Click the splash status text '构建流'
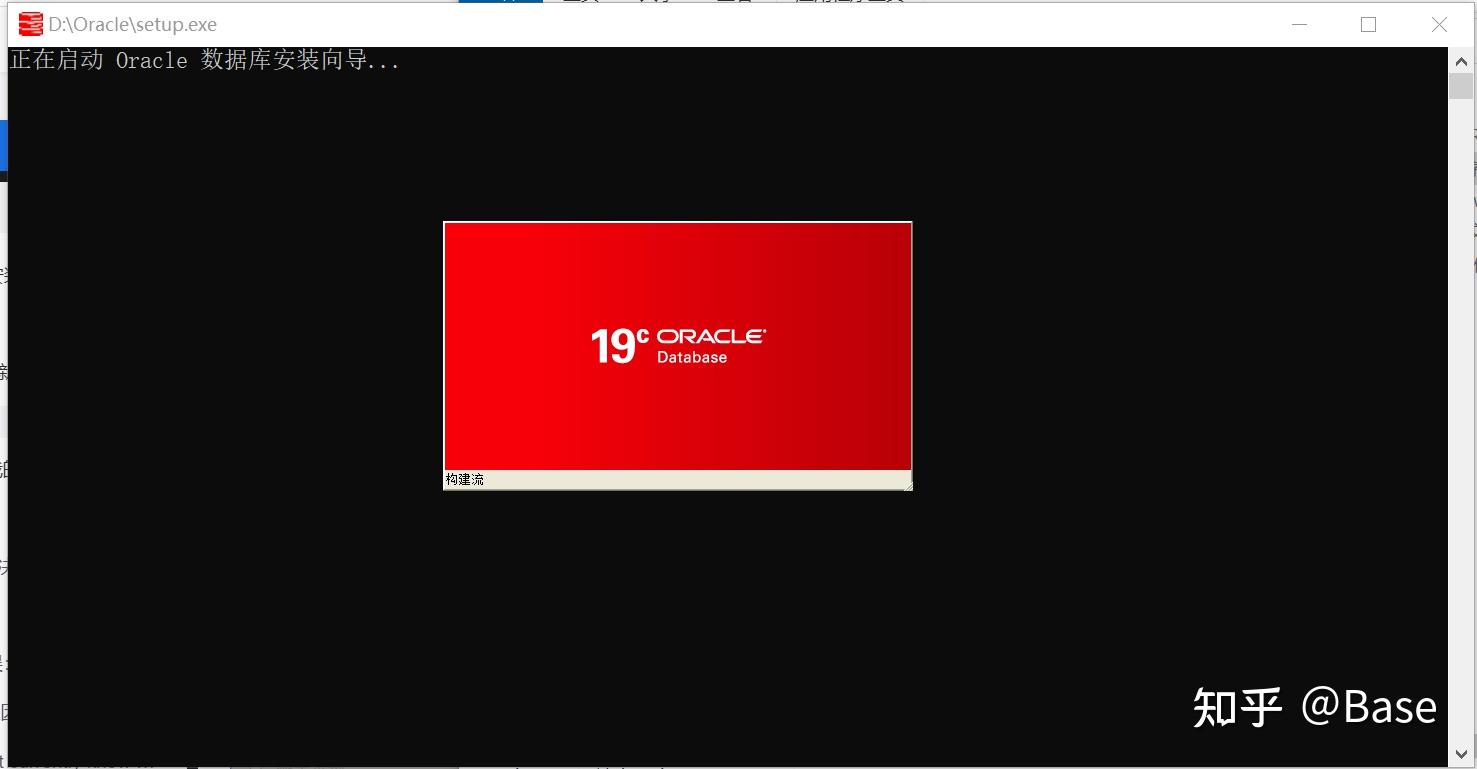The image size is (1477, 769). click(465, 480)
